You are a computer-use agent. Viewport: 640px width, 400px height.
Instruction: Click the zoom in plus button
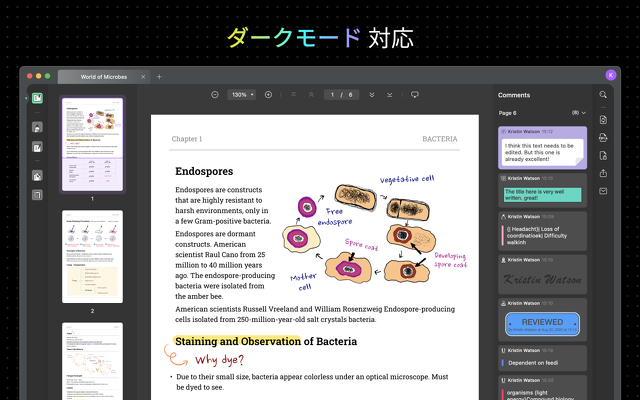(x=268, y=95)
